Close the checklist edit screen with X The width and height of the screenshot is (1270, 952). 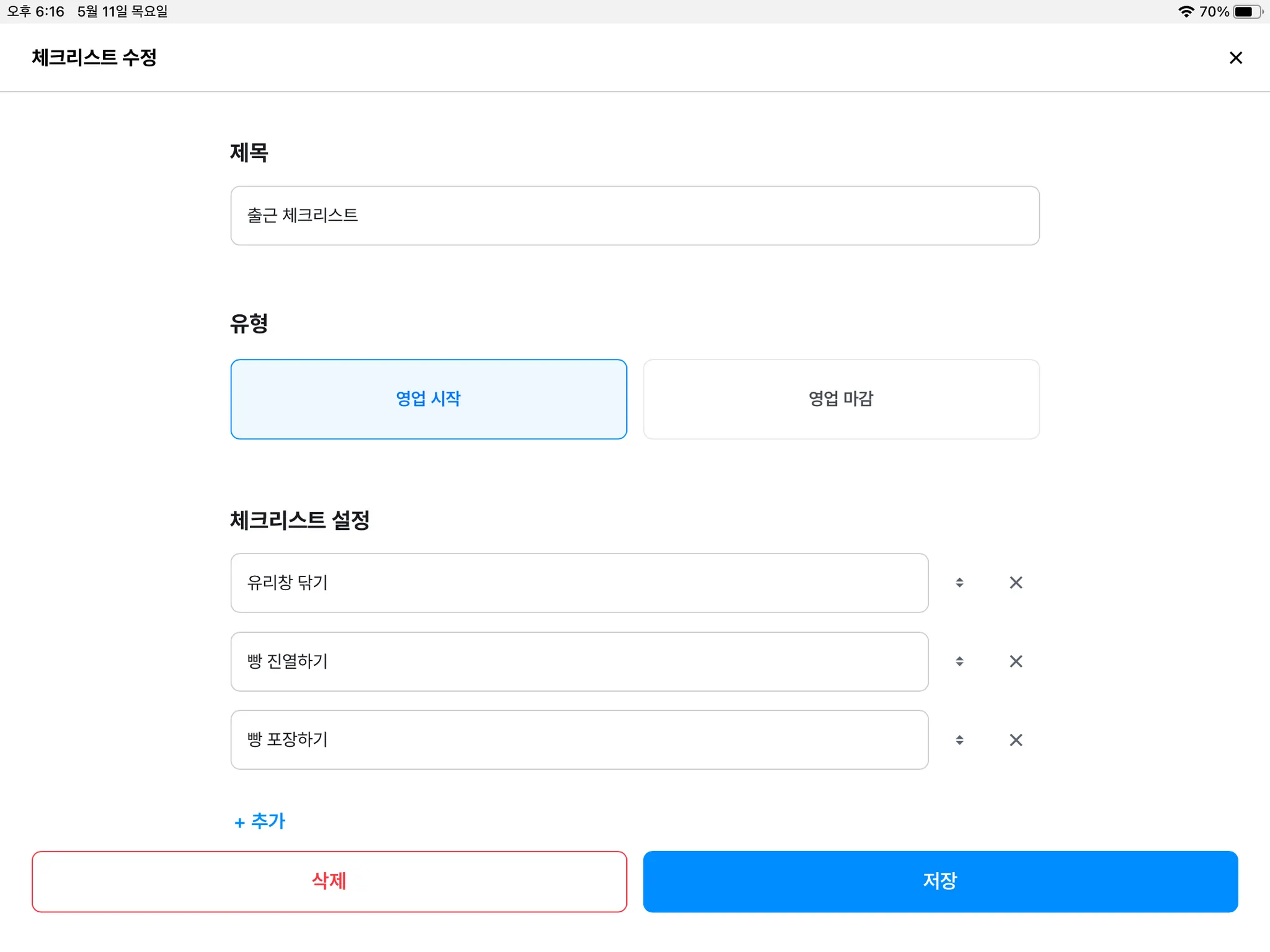(1235, 58)
